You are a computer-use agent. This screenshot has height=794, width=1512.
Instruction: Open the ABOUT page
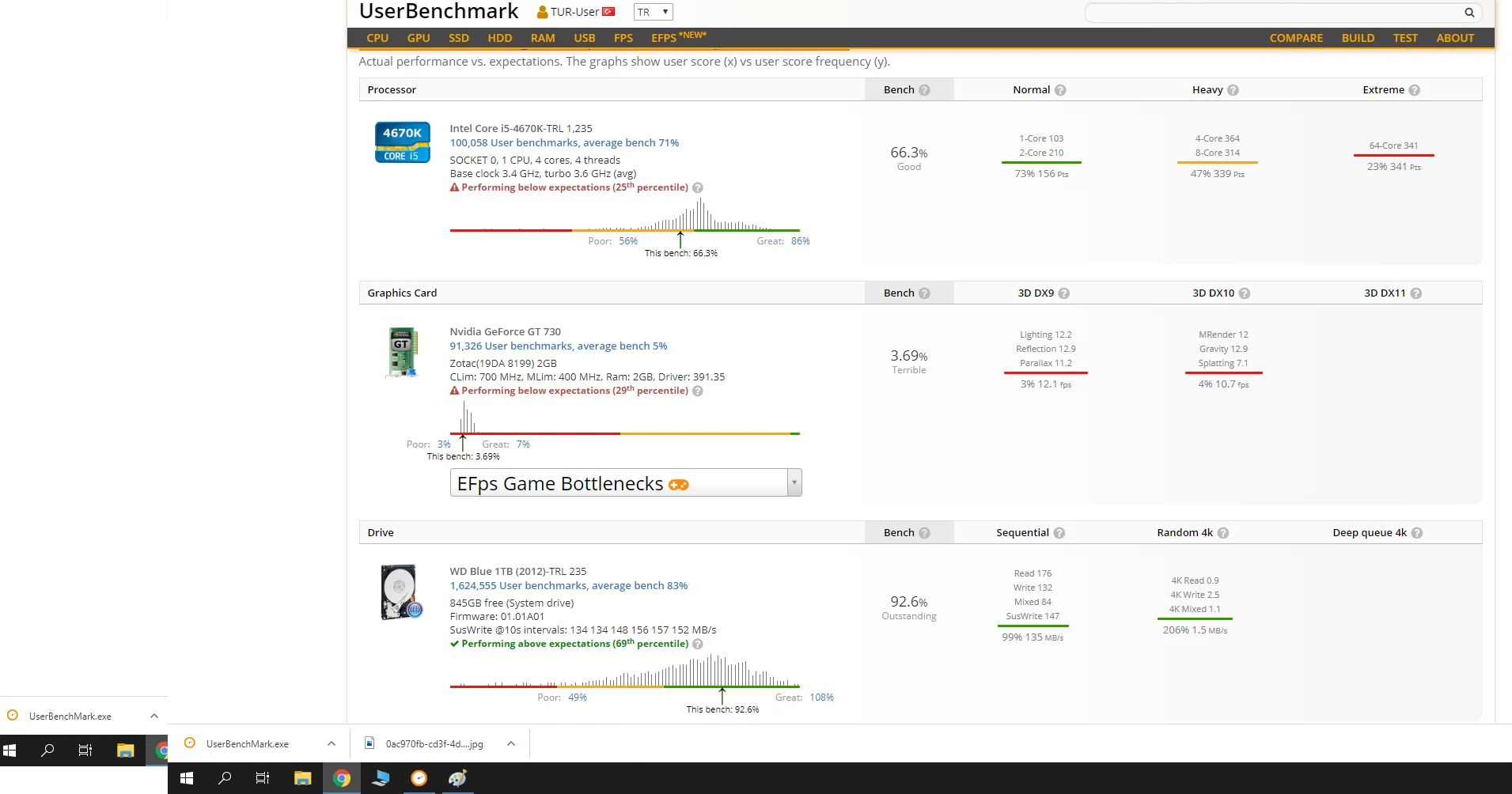pos(1455,38)
